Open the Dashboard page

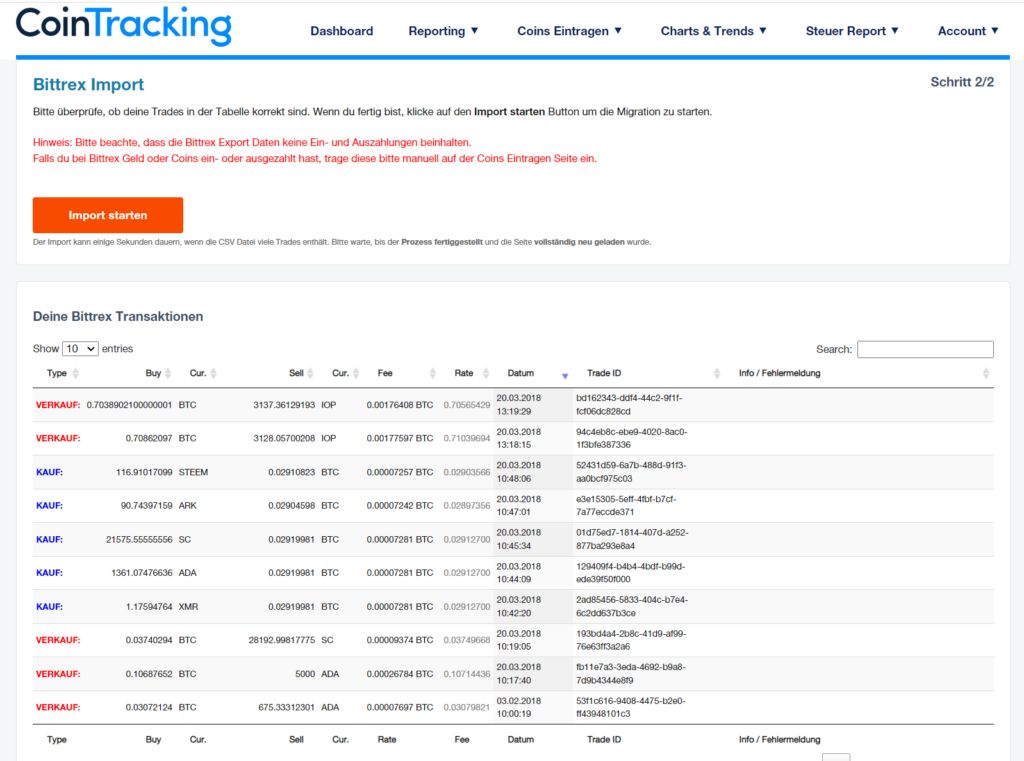click(342, 31)
